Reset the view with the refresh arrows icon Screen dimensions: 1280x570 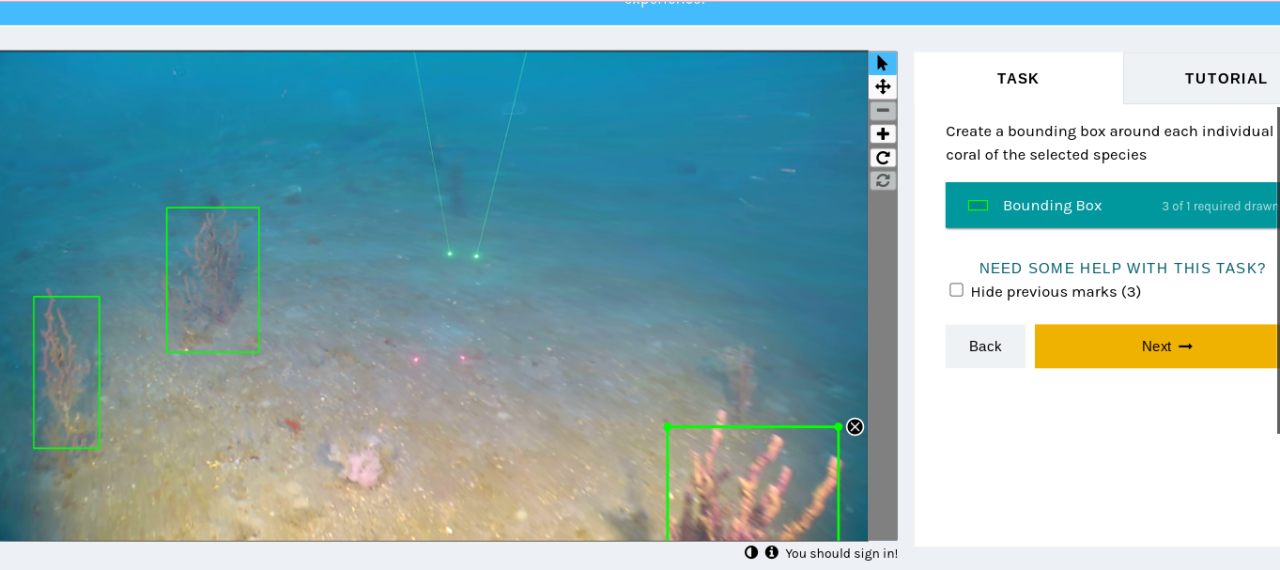(x=883, y=181)
